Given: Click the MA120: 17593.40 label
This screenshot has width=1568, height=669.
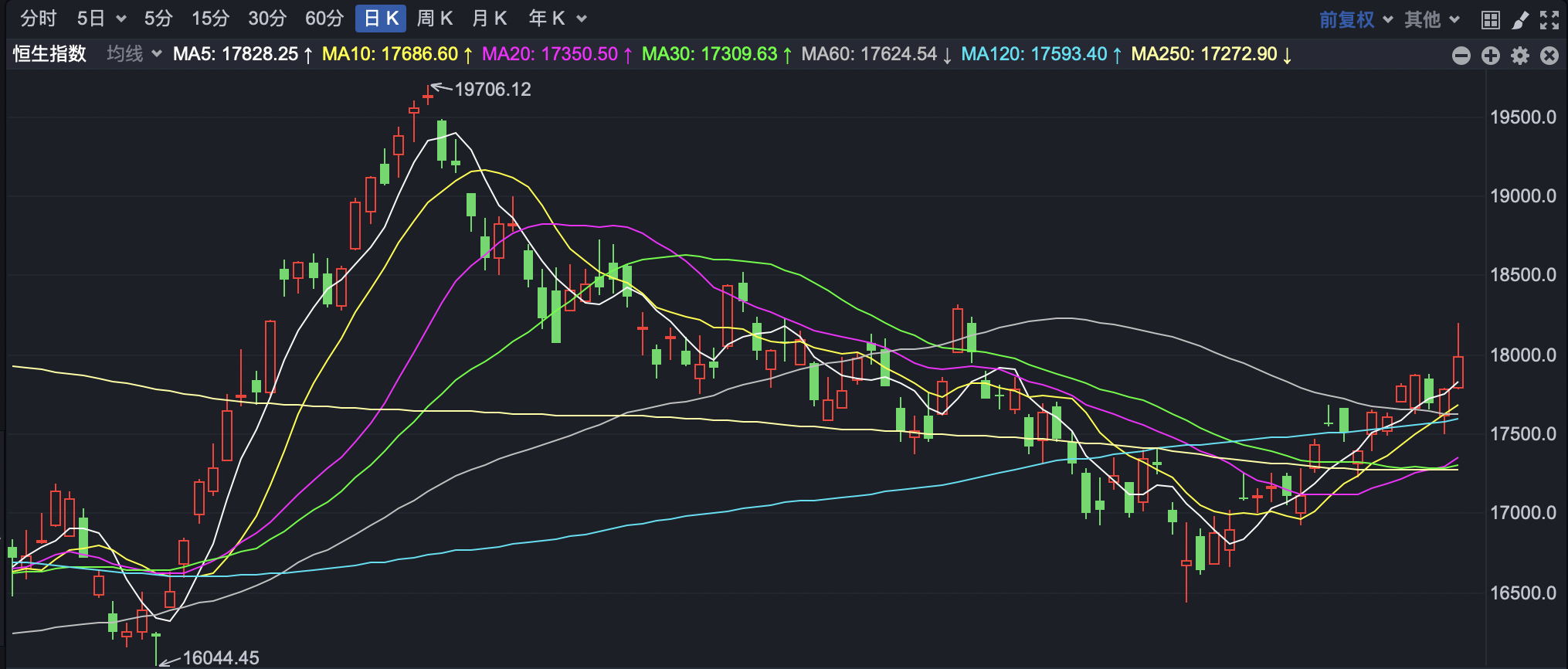Looking at the screenshot, I should point(1041,54).
